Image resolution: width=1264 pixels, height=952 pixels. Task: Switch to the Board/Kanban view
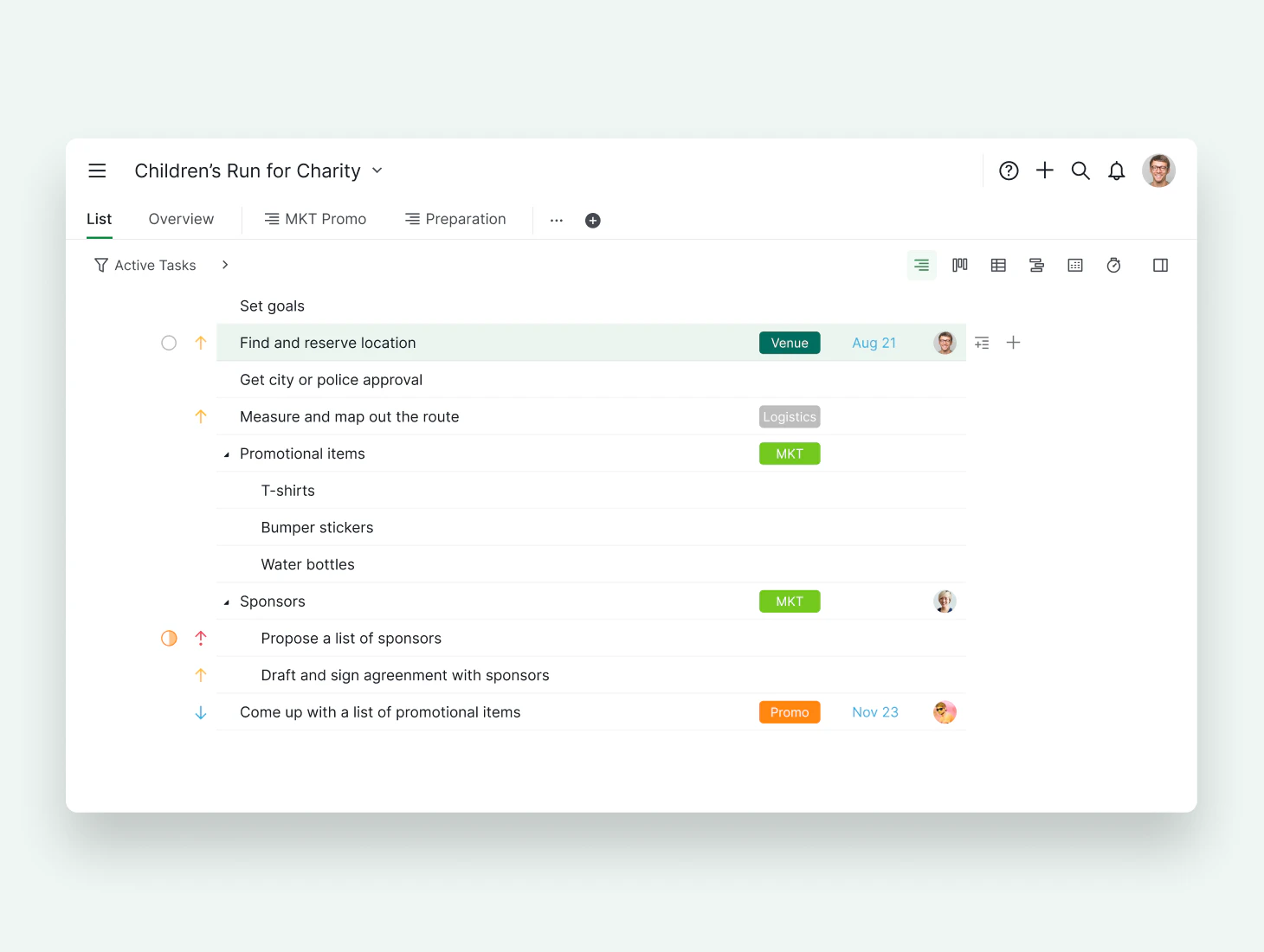959,265
